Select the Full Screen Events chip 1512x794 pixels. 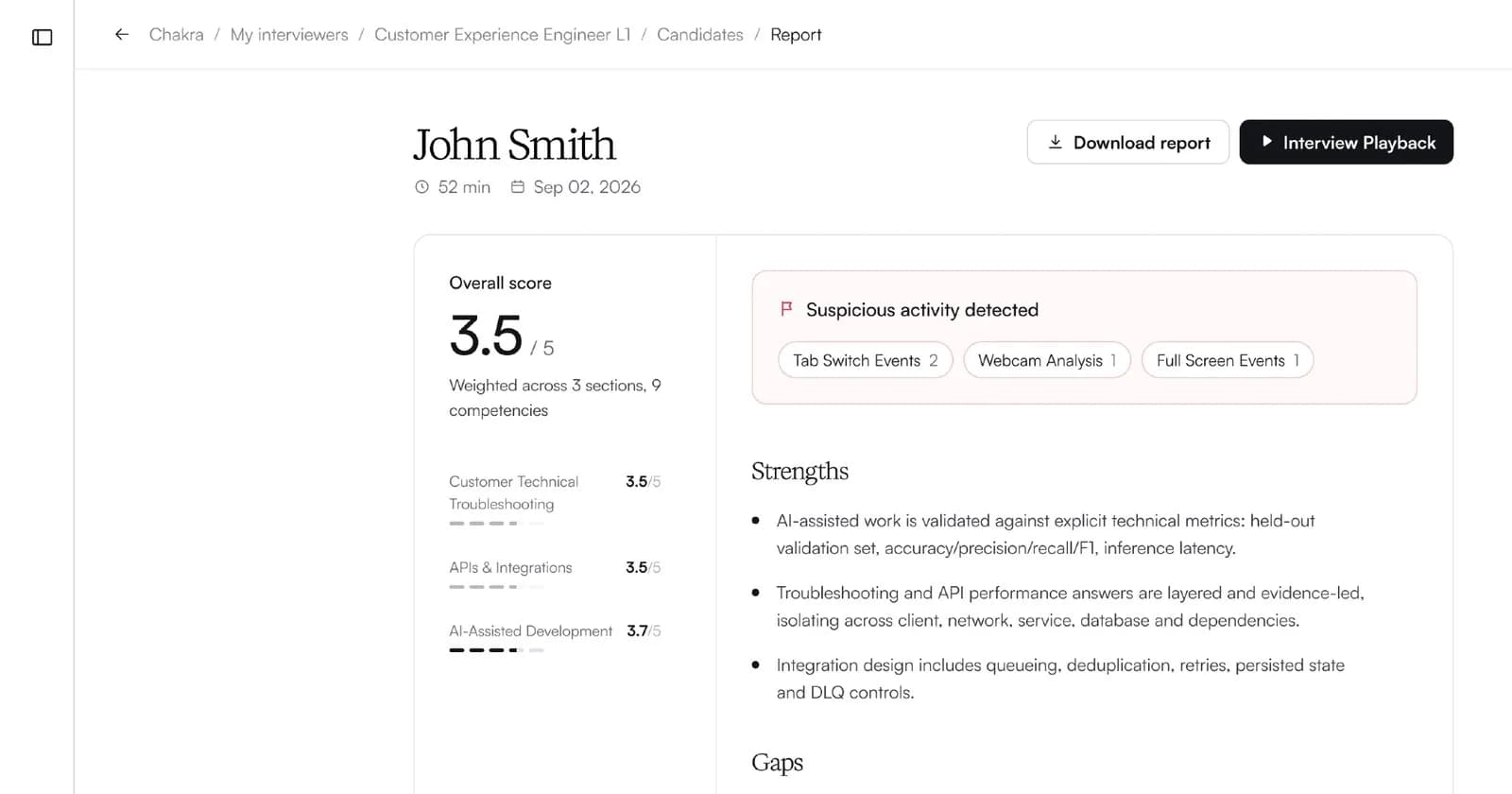tap(1228, 360)
